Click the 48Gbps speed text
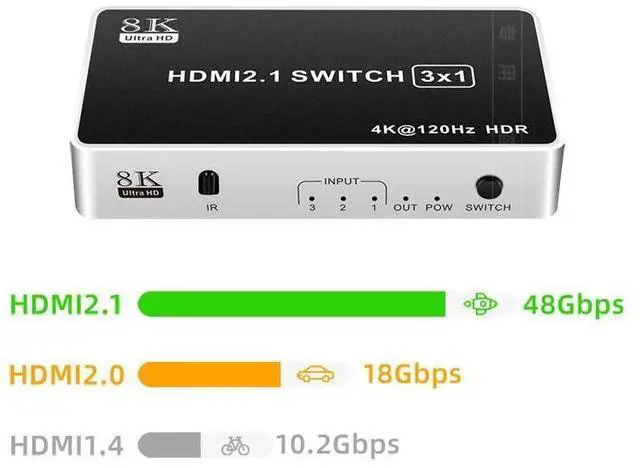Screen dimensions: 640x468 (x=573, y=305)
